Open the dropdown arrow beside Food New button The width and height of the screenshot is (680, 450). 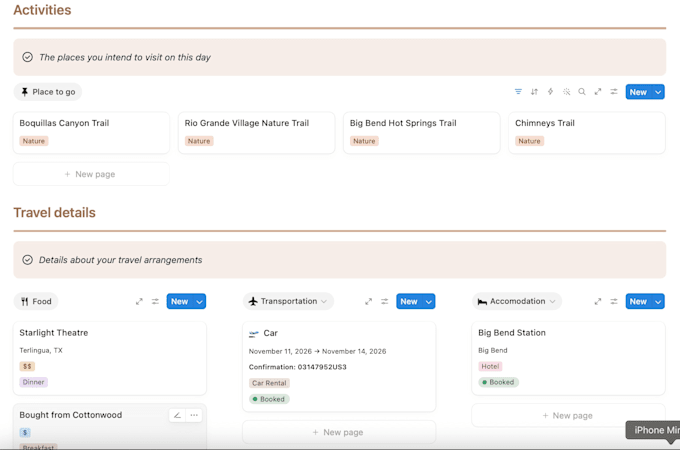(x=199, y=301)
